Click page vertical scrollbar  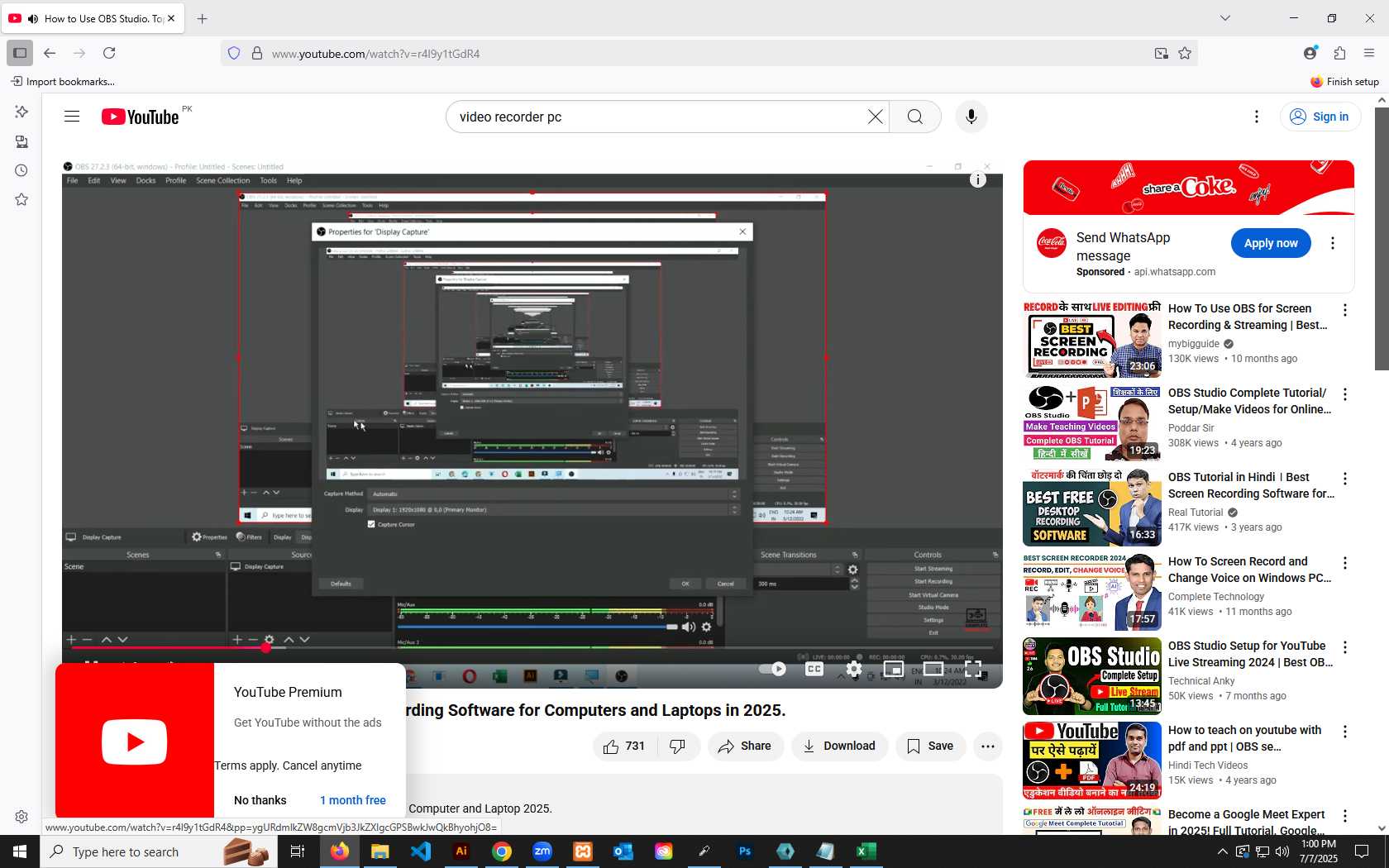tap(1382, 239)
